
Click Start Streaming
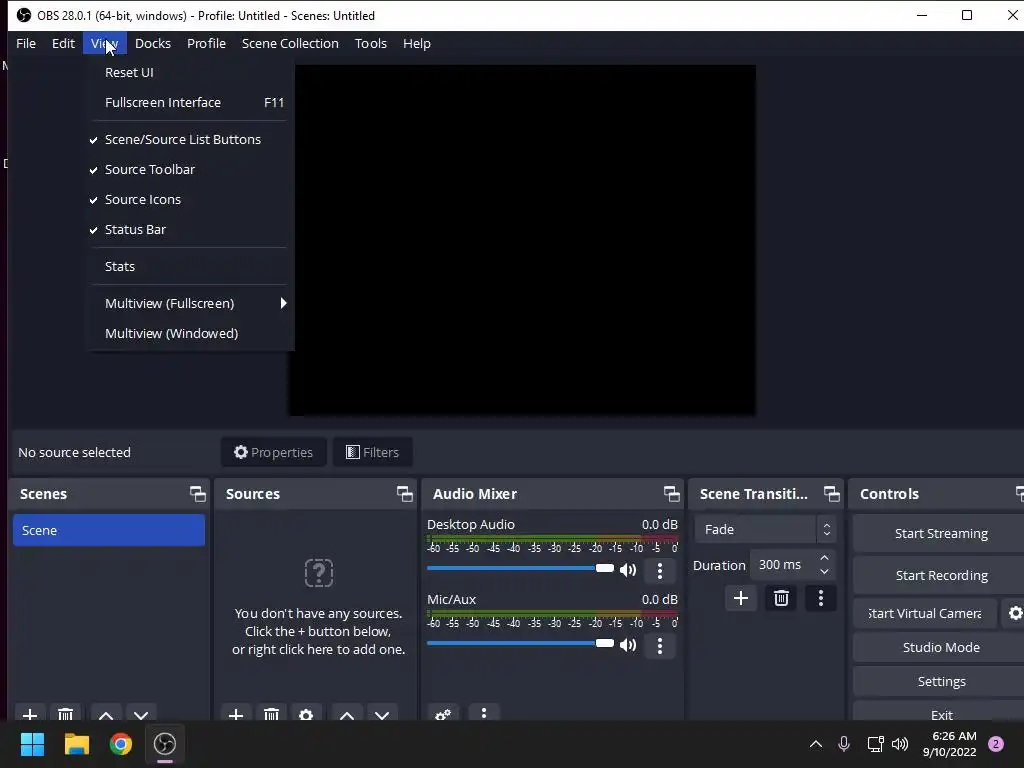(x=940, y=534)
